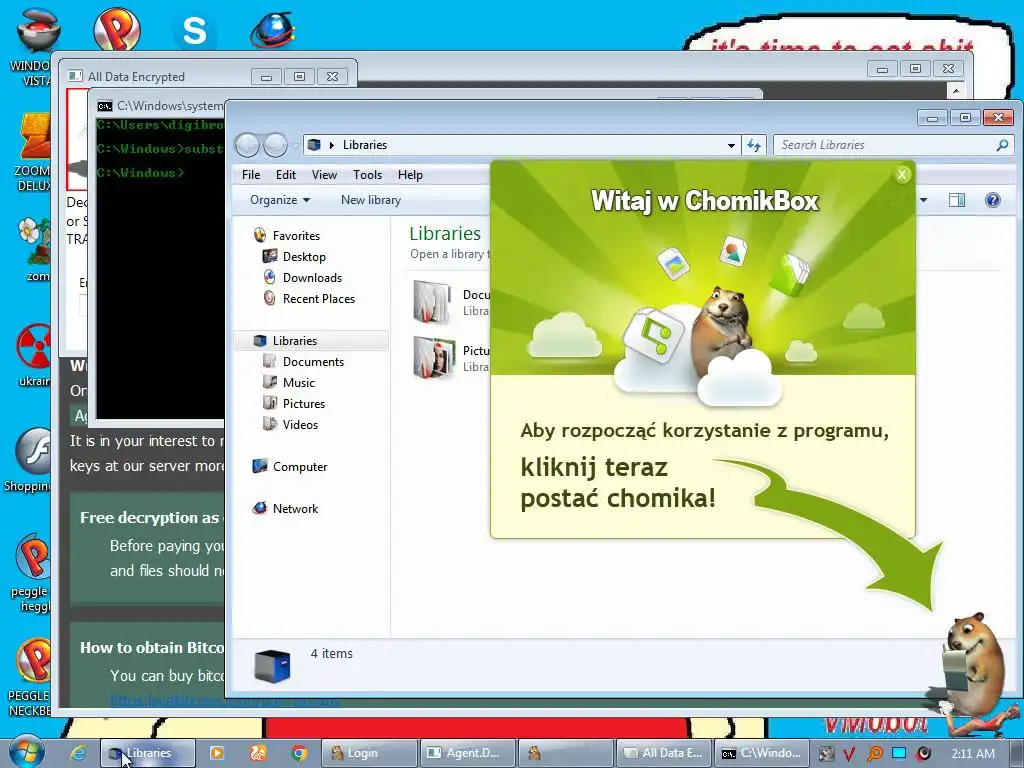Click the Libraries breadcrumb in address bar
The height and width of the screenshot is (768, 1024).
tap(364, 145)
